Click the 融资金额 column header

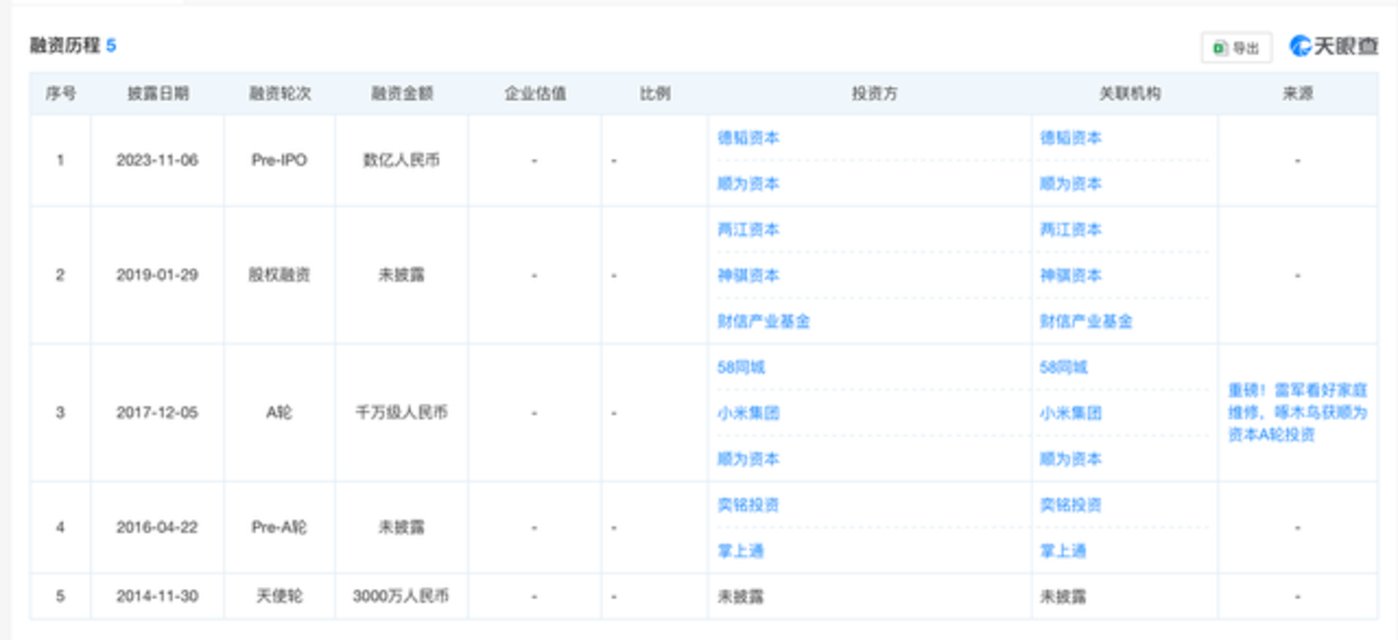[x=401, y=93]
